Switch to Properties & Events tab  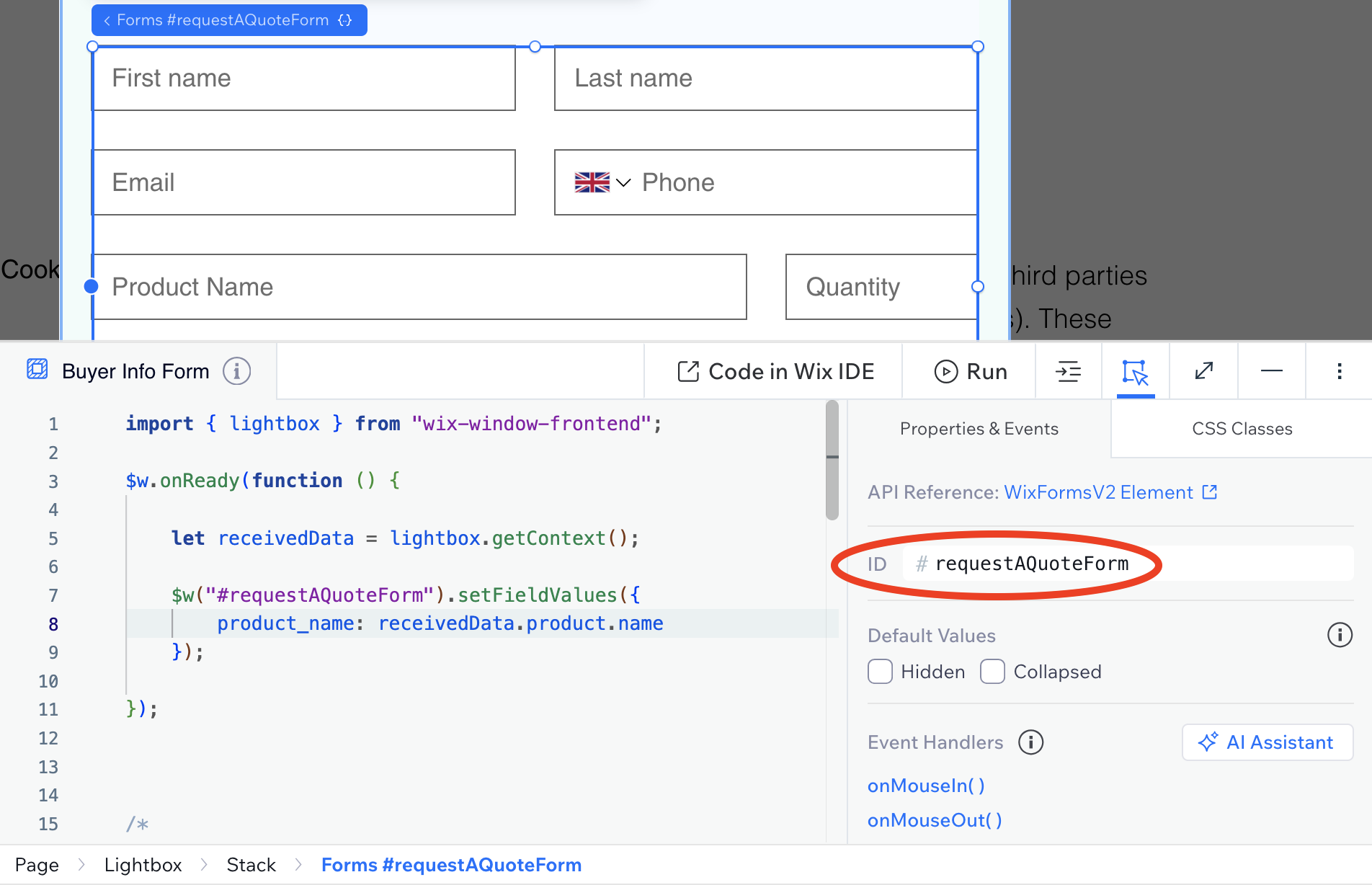(x=979, y=429)
